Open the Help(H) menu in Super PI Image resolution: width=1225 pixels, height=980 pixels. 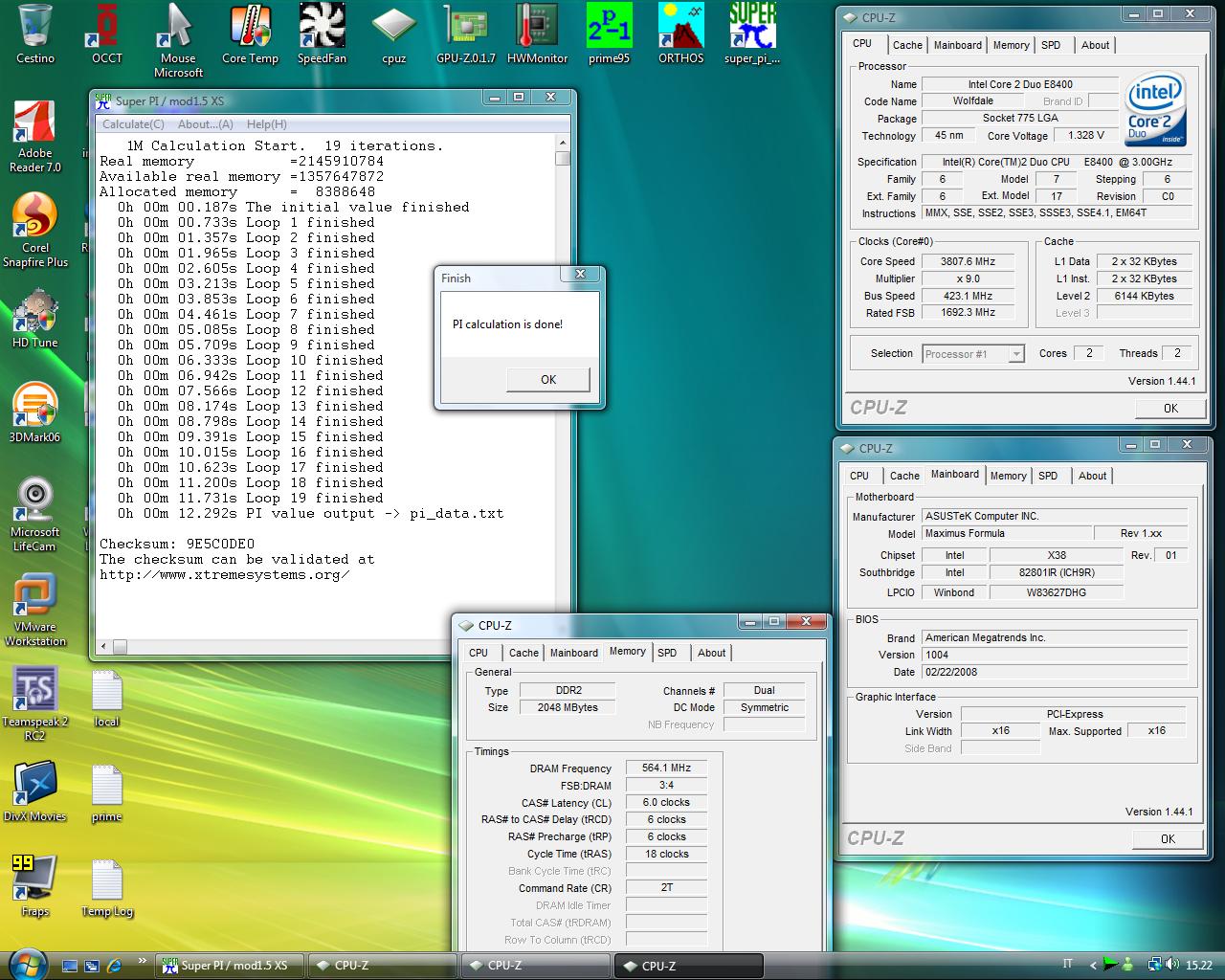pos(267,124)
